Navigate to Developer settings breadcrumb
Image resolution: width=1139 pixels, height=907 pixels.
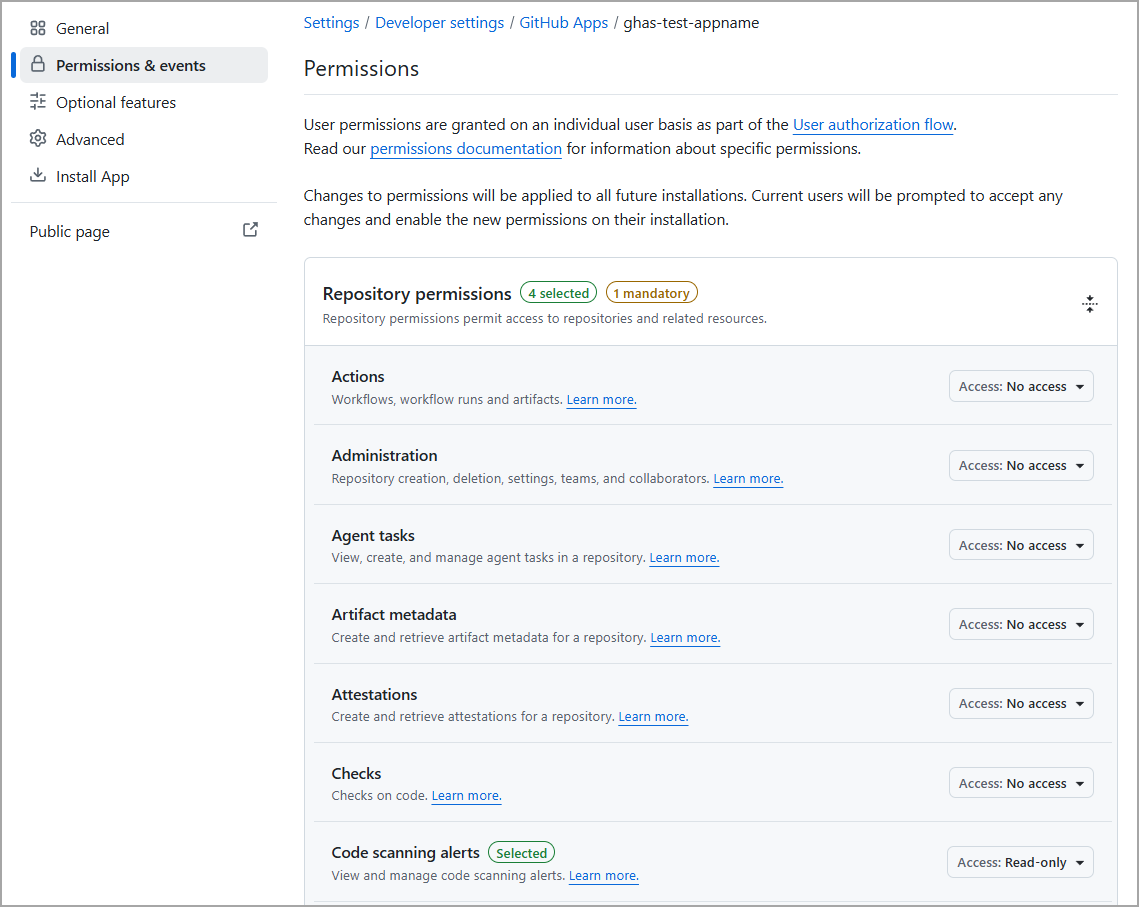click(x=439, y=23)
